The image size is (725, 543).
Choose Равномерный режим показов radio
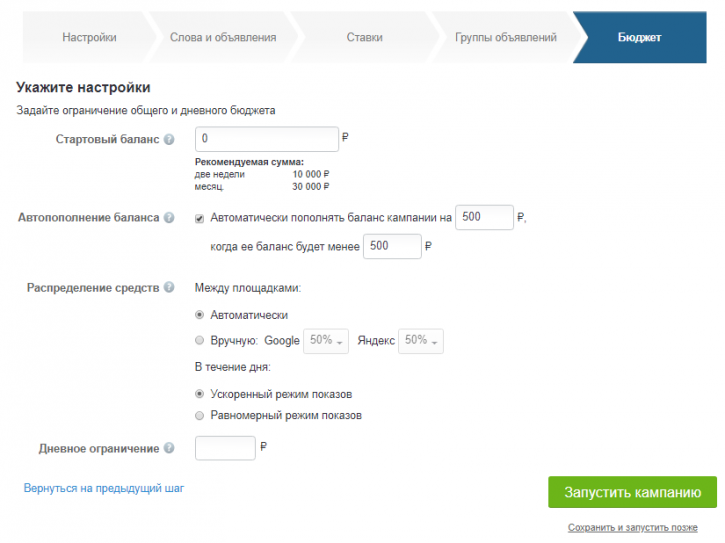coord(199,415)
